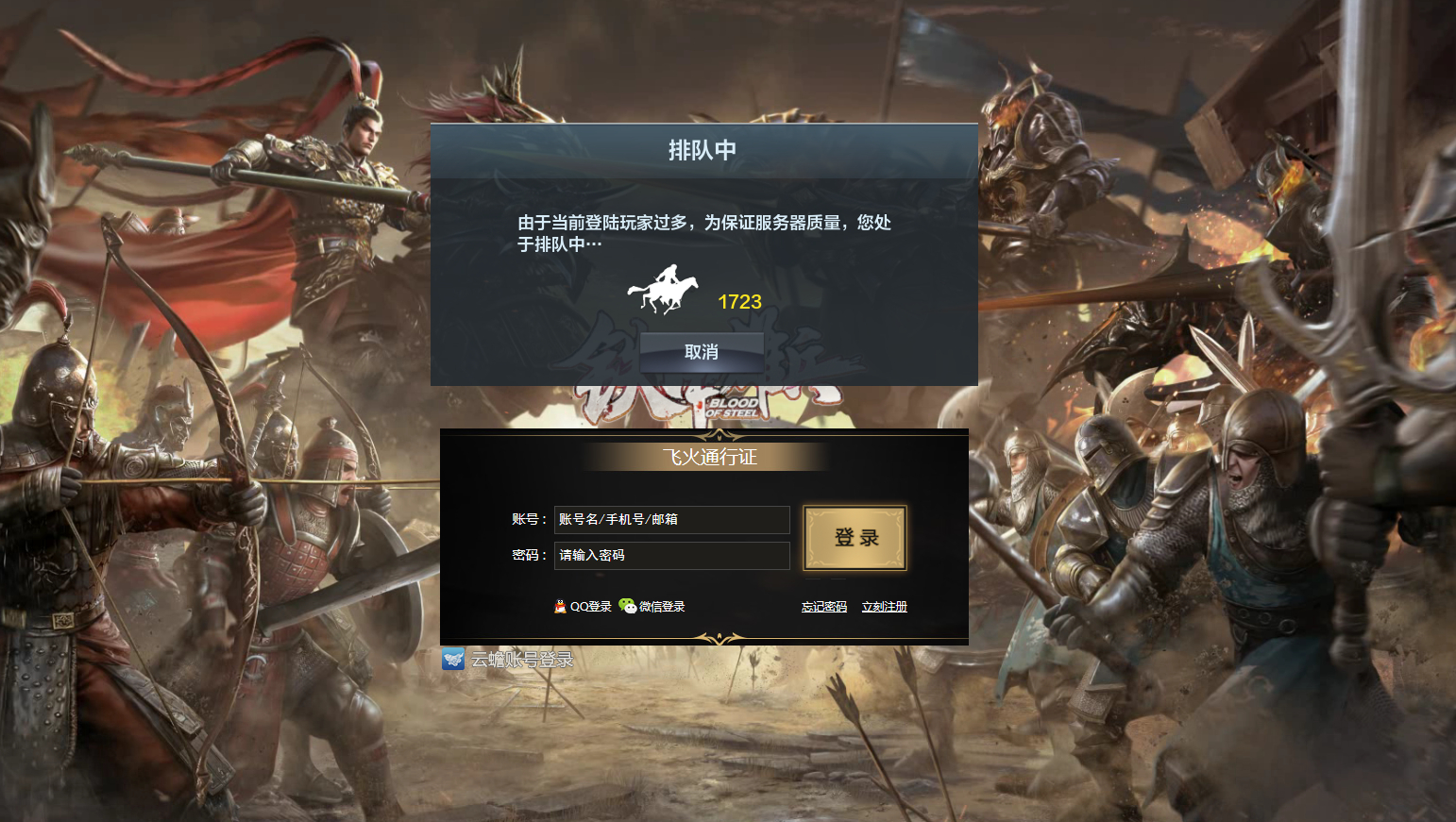Click the 排队中 dialog title bar
The image size is (1456, 822).
(x=703, y=151)
